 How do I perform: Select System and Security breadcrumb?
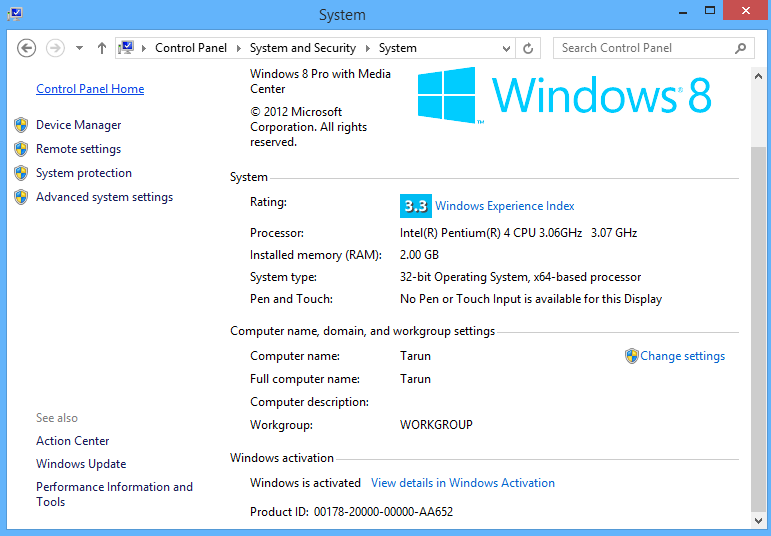[x=302, y=48]
